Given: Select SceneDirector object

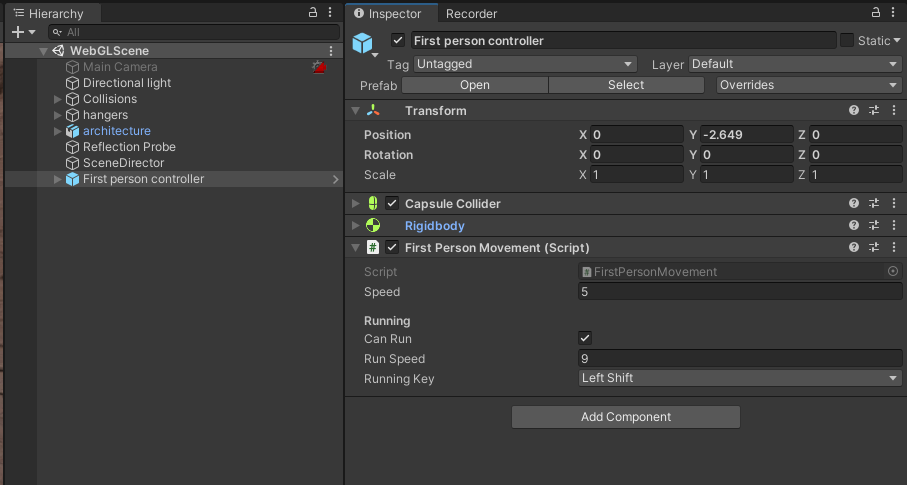Looking at the screenshot, I should coord(123,163).
